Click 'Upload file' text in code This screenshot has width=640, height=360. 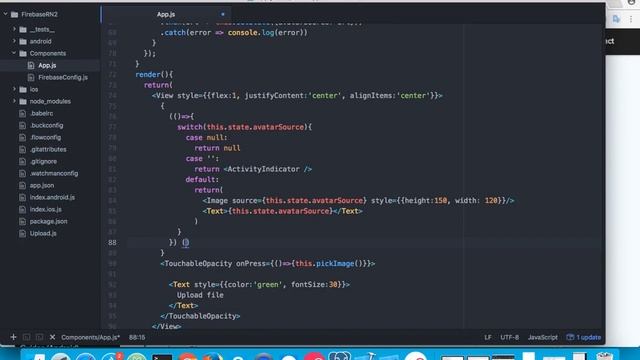(x=200, y=295)
